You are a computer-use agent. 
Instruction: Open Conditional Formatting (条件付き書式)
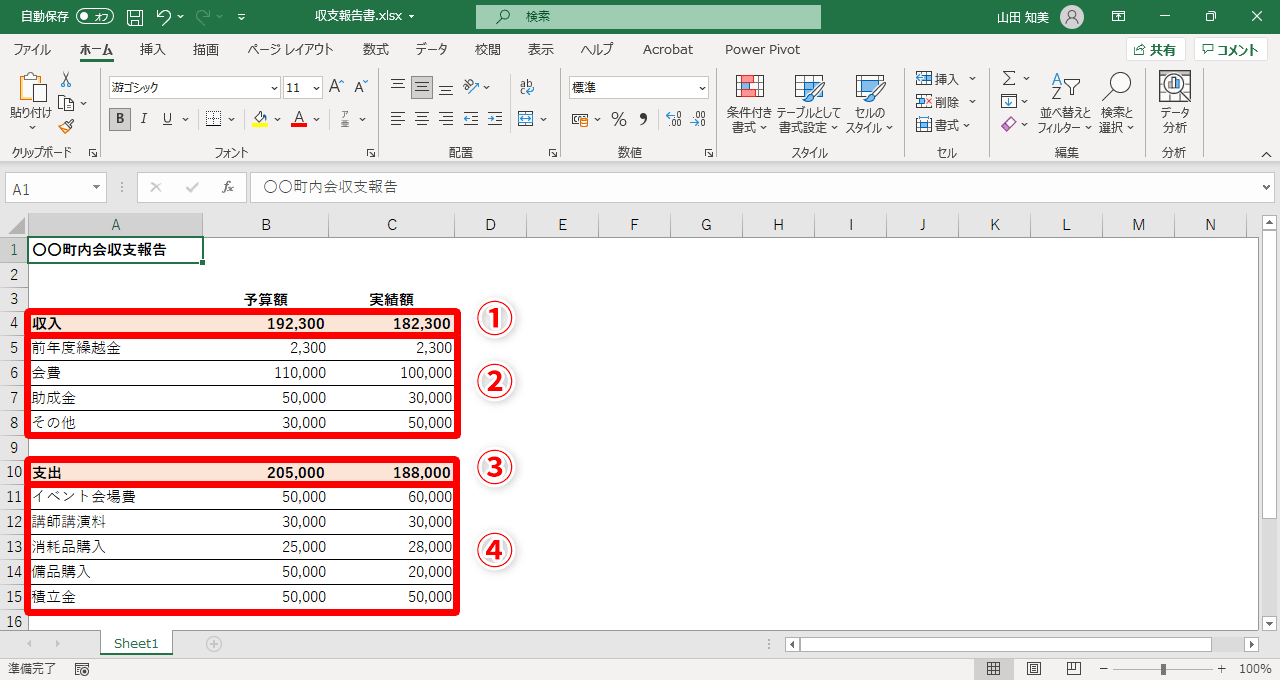click(749, 104)
